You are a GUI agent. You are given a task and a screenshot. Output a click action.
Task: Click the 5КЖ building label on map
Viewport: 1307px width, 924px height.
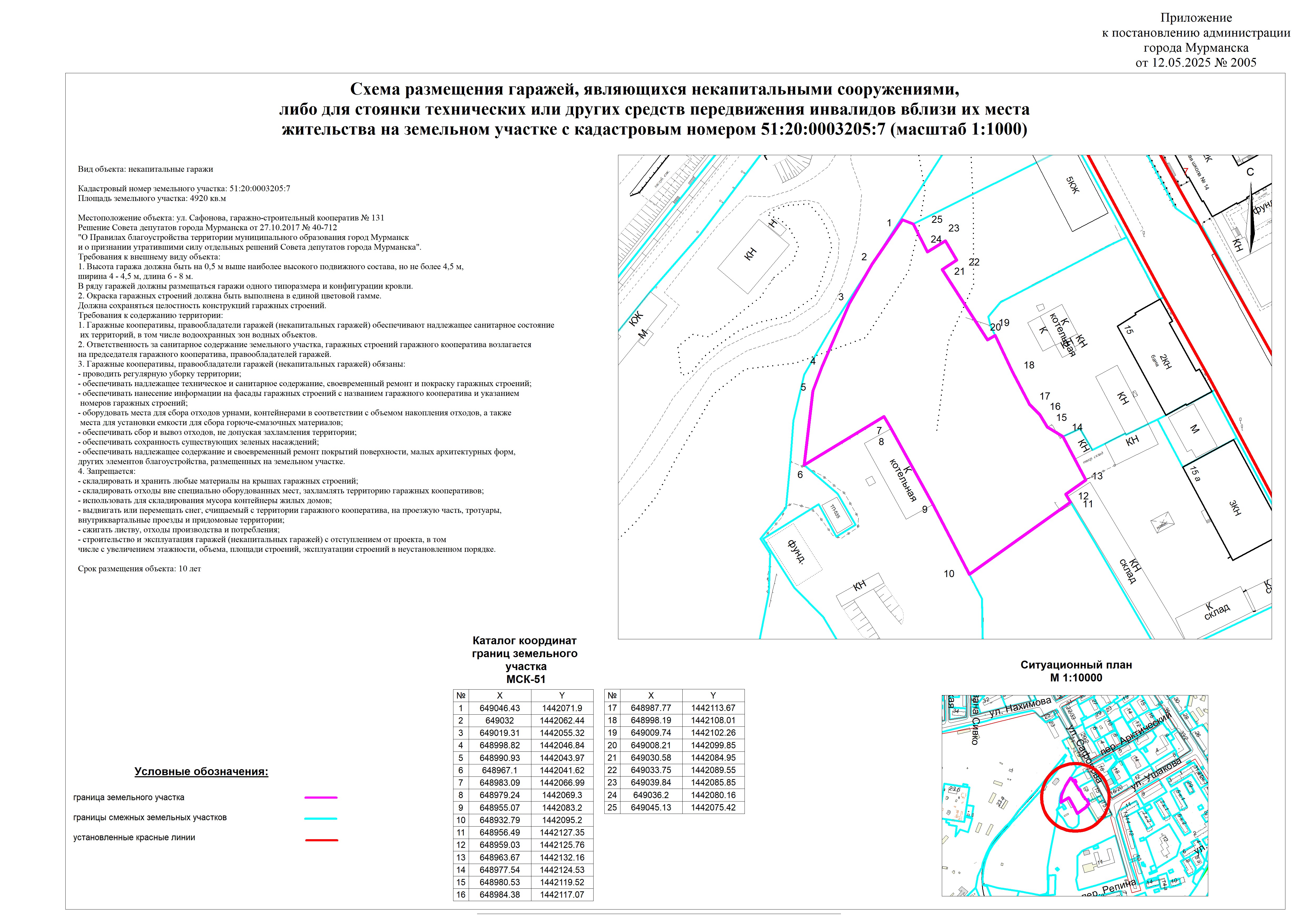(1073, 185)
